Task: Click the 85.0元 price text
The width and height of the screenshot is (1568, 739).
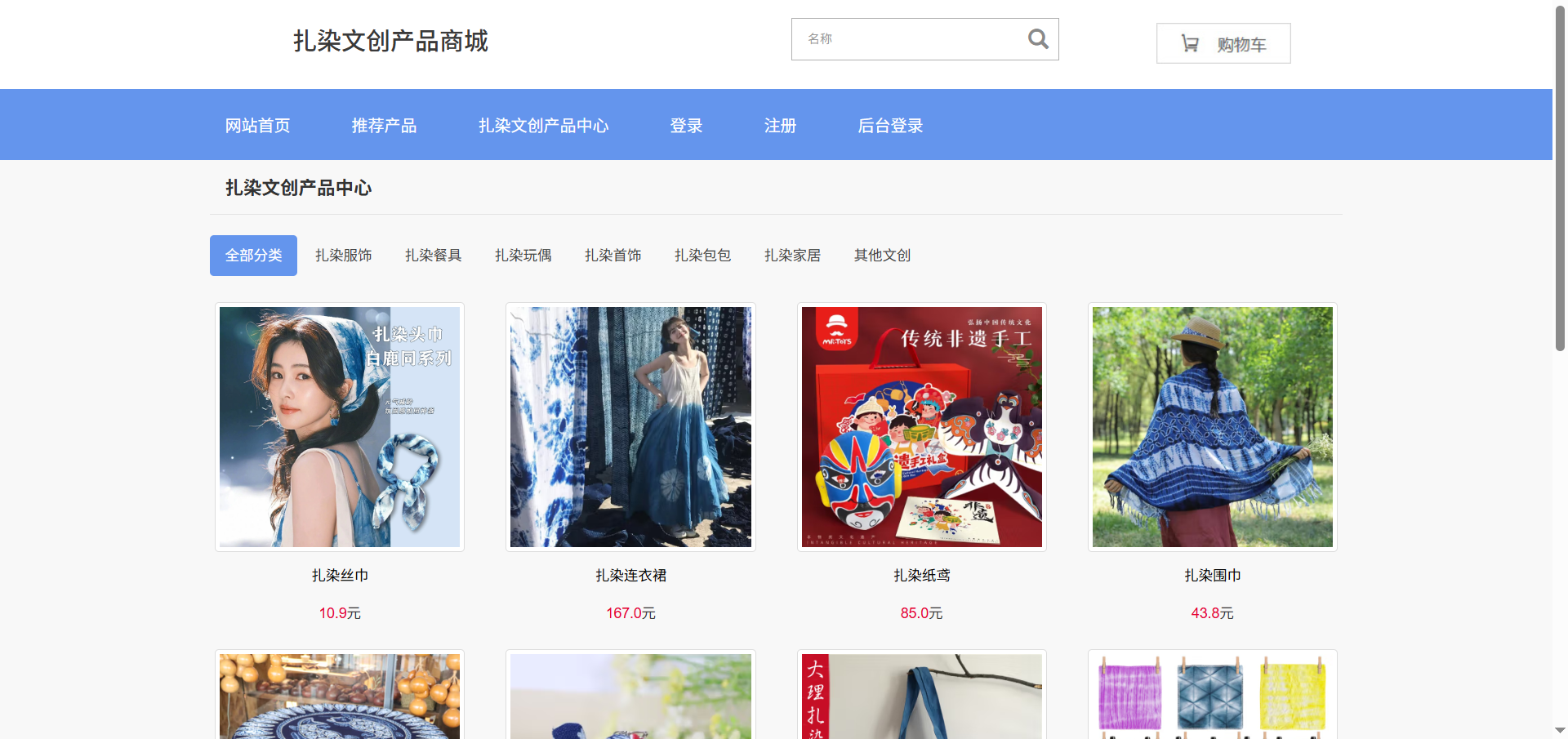Action: coord(922,613)
